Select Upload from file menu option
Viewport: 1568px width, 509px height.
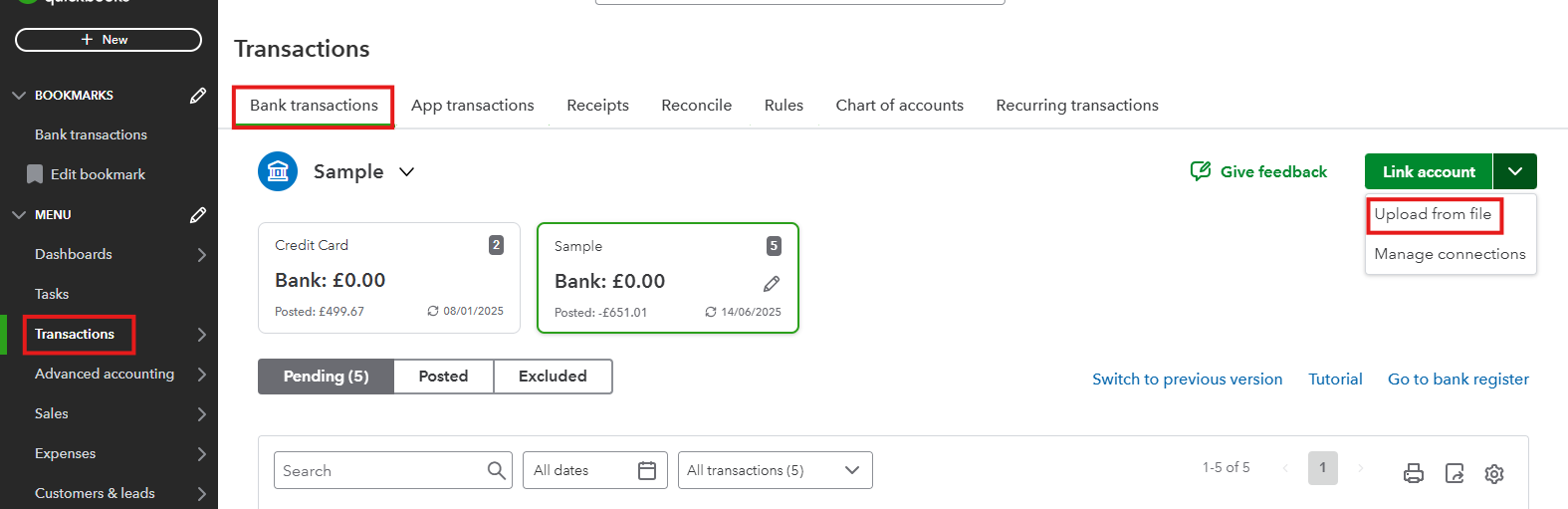(1433, 214)
